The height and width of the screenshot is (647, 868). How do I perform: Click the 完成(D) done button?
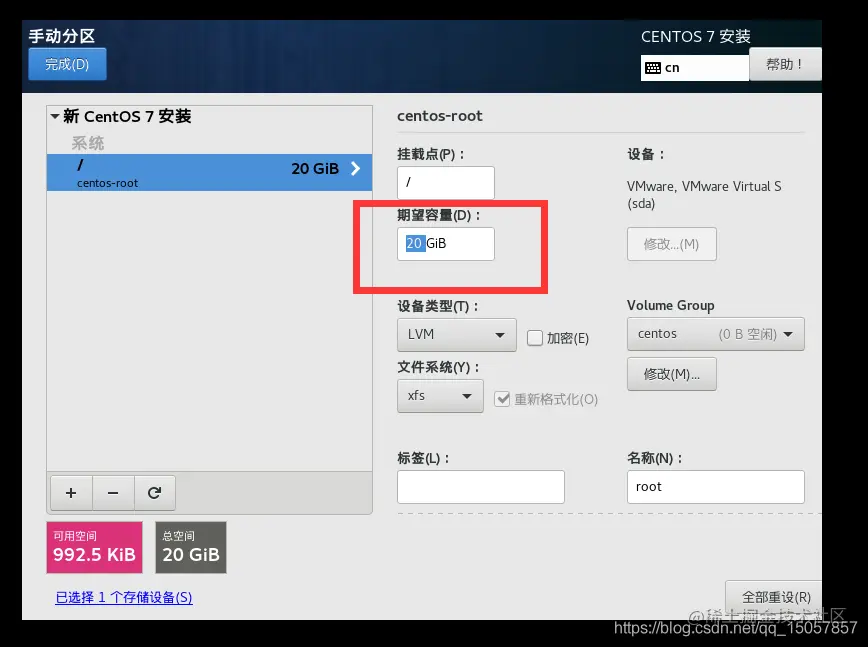coord(67,64)
